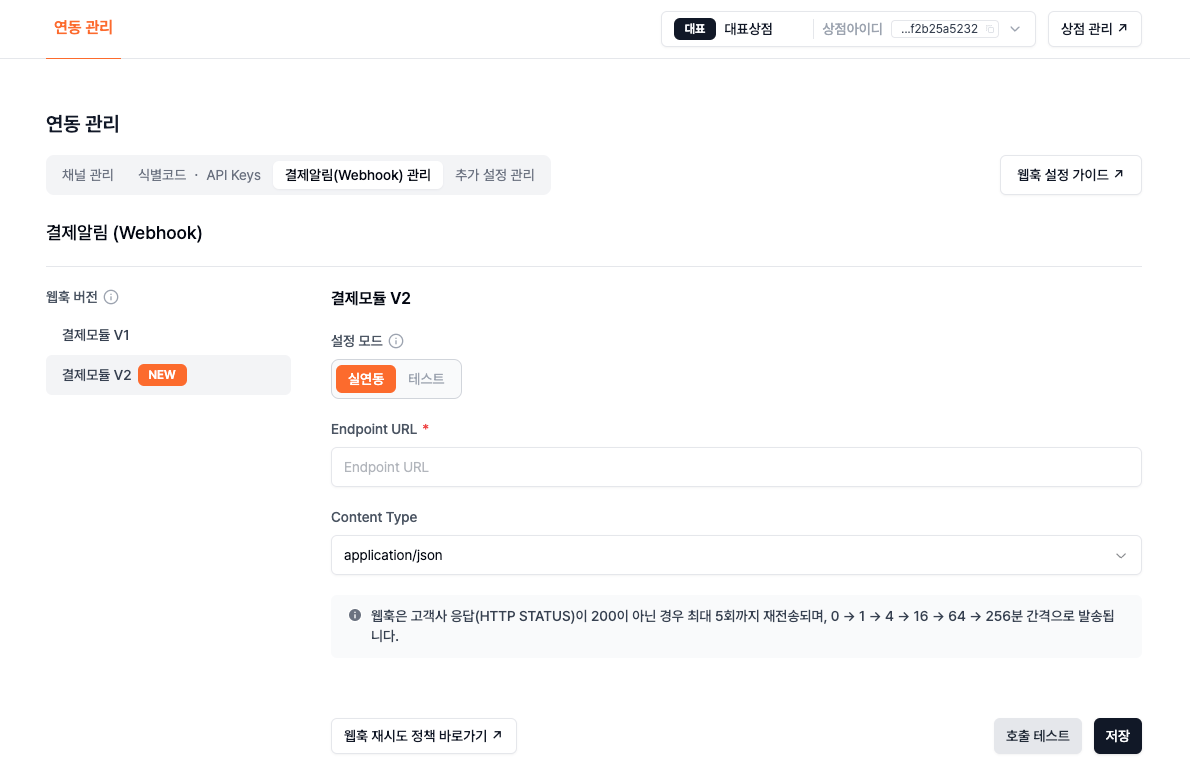Switch setting mode to 테스트
This screenshot has width=1190, height=778.
[x=426, y=379]
